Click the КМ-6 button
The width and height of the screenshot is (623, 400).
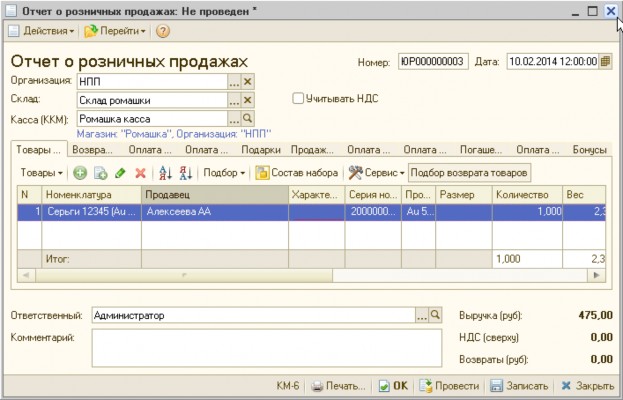click(288, 386)
